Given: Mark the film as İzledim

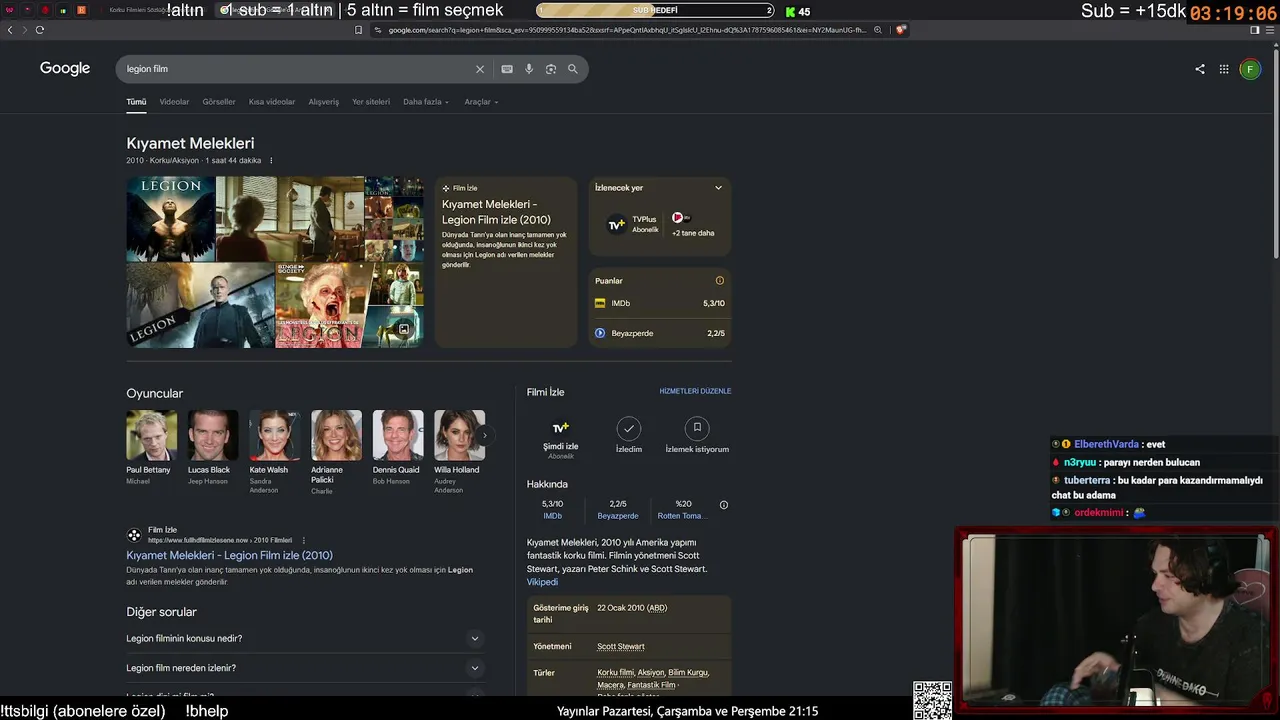Looking at the screenshot, I should pyautogui.click(x=629, y=436).
